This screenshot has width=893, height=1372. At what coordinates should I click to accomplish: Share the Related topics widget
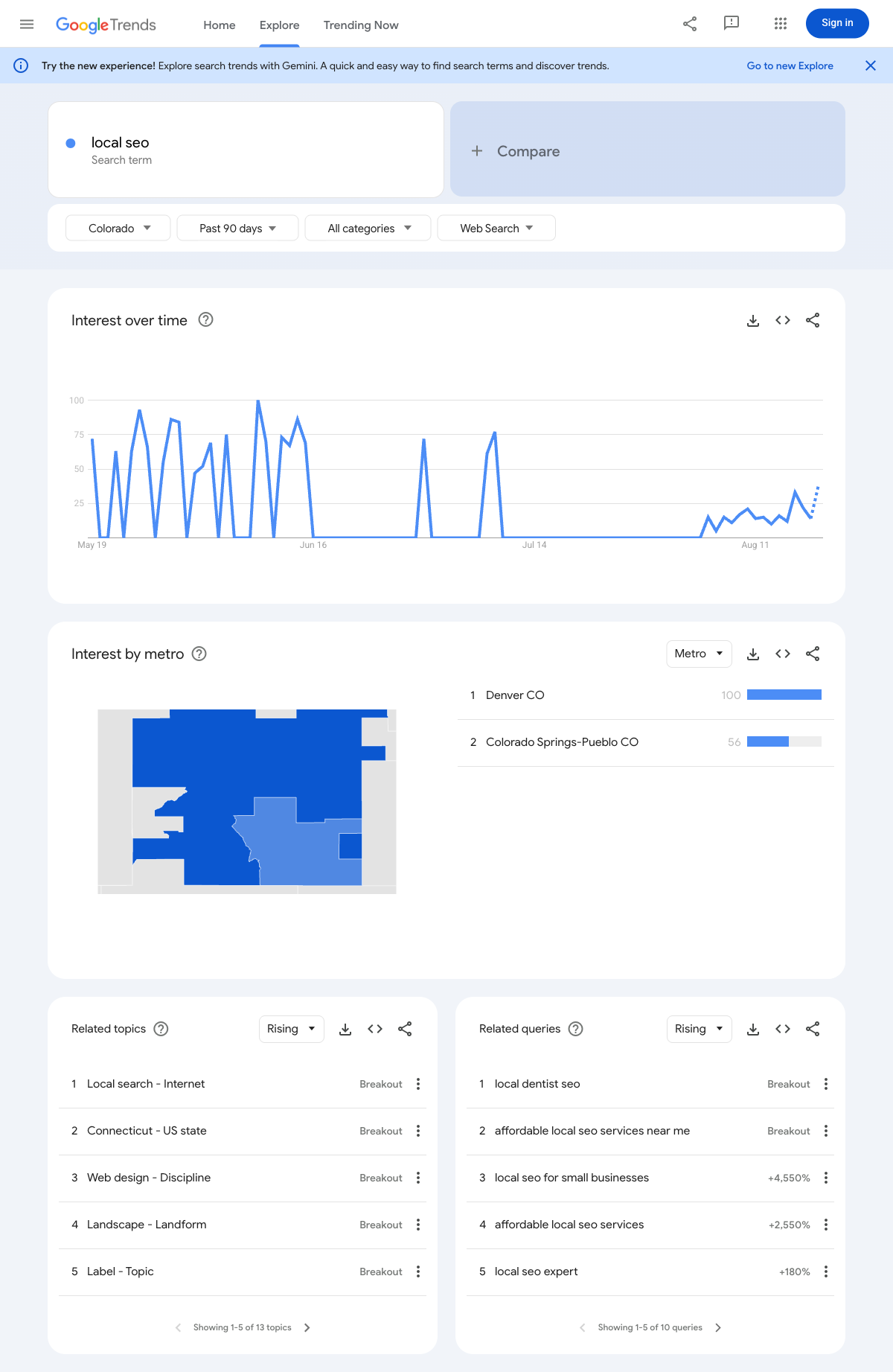point(405,1029)
